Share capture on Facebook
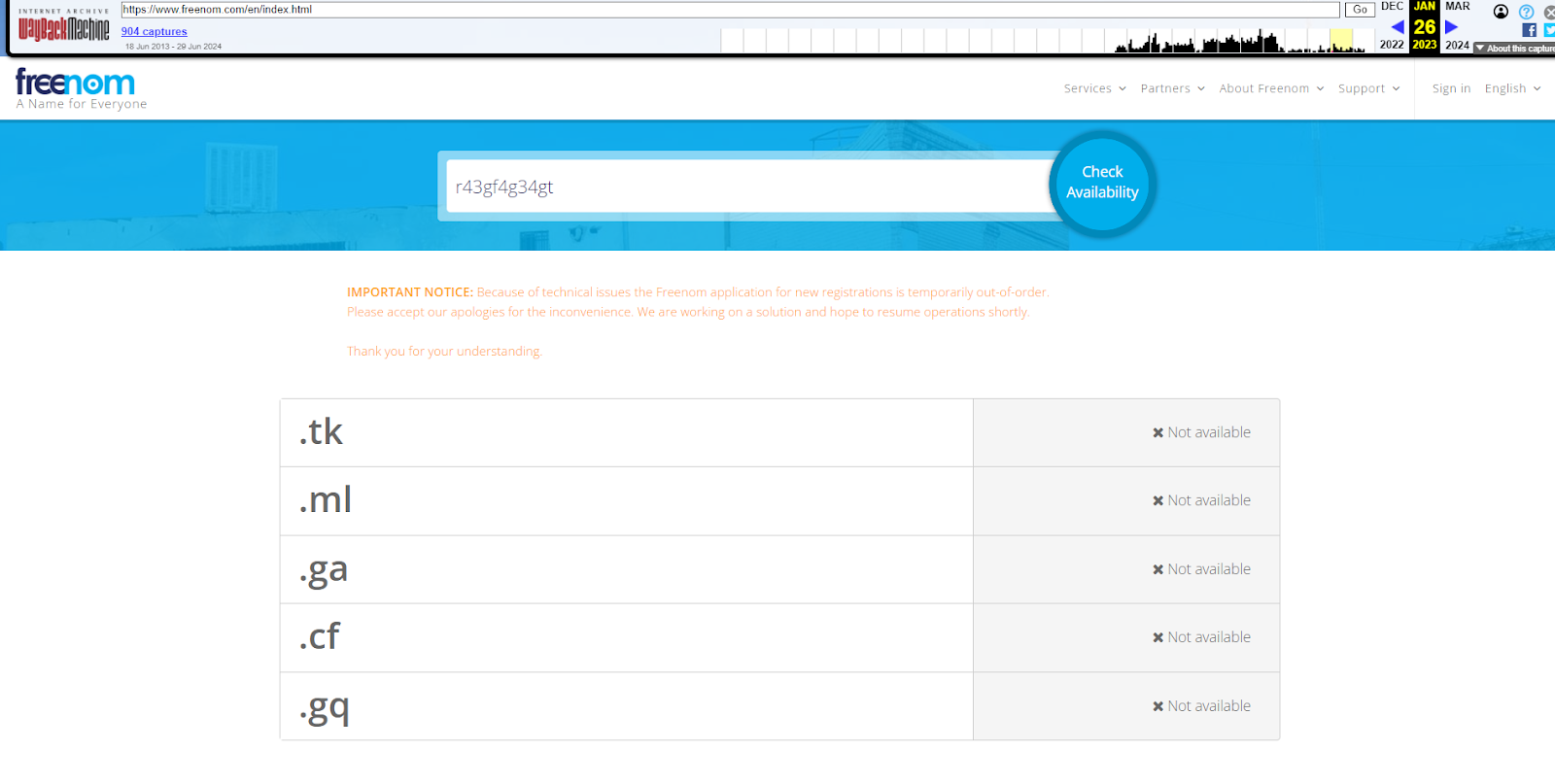The width and height of the screenshot is (1555, 784). 1530,30
